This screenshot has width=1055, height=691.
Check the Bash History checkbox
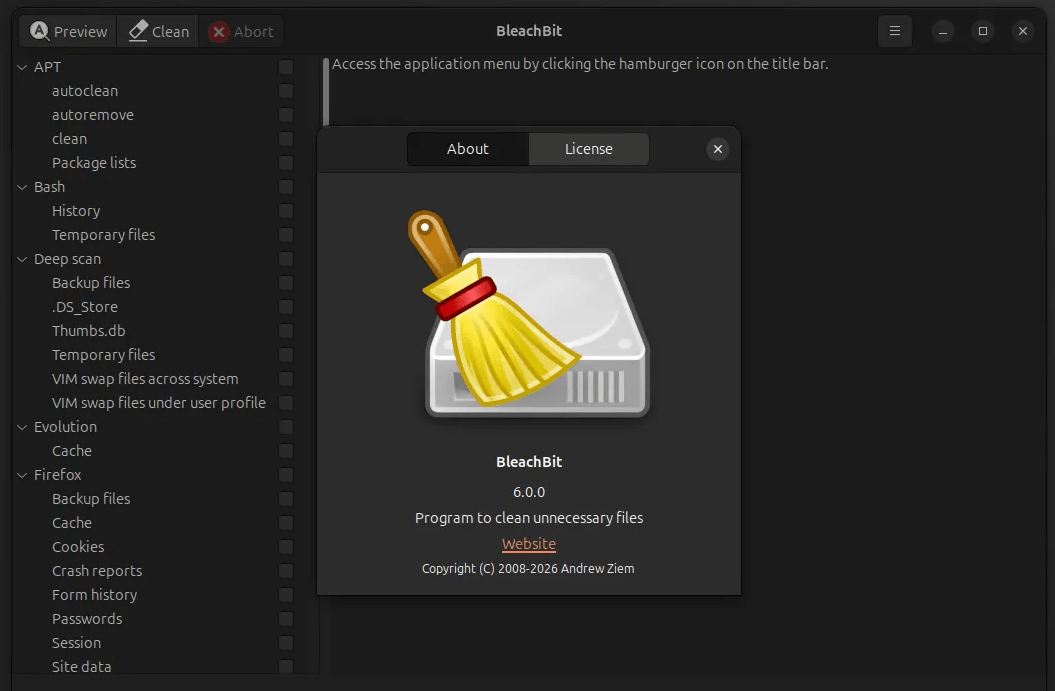pos(286,211)
